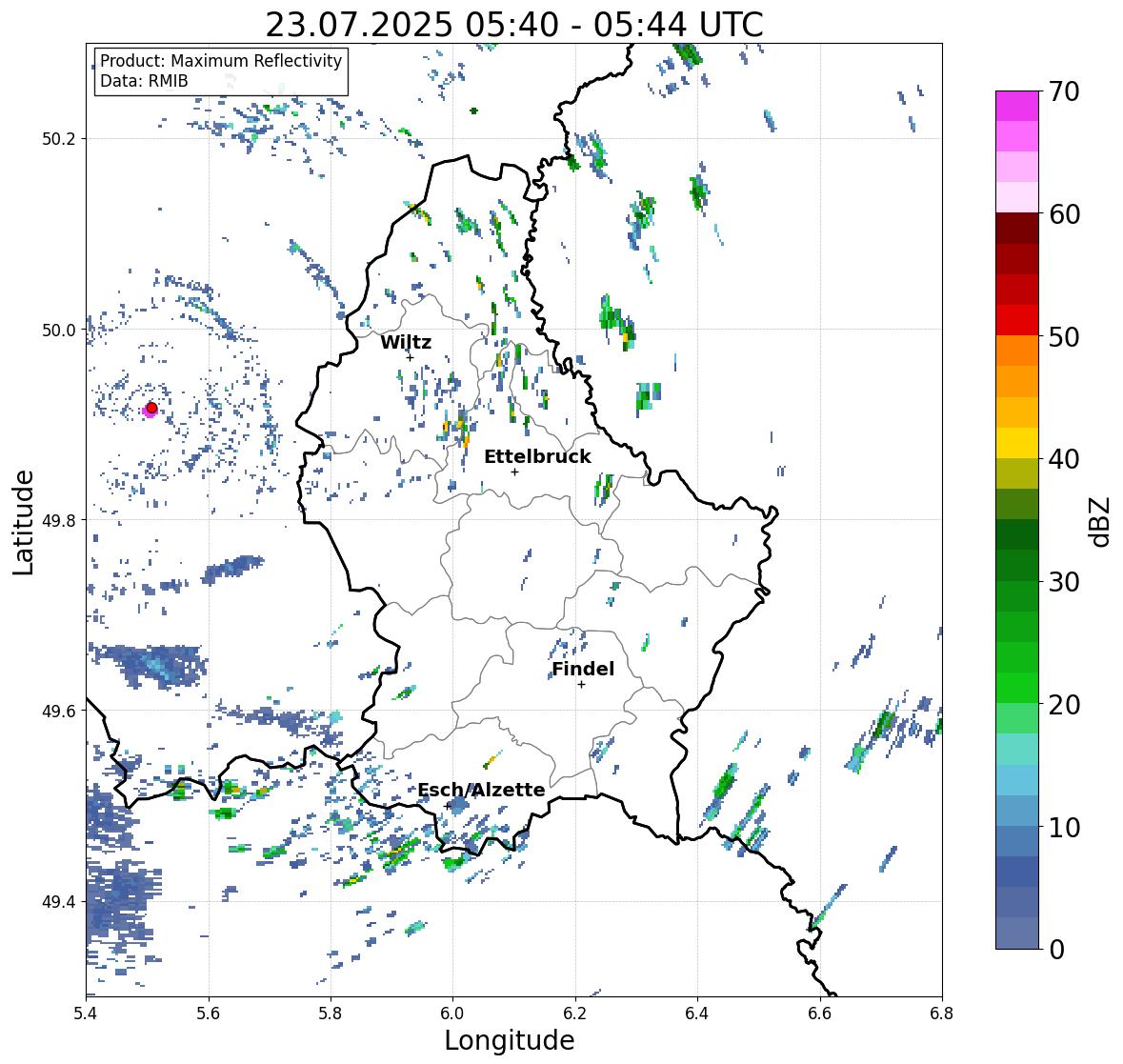This screenshot has width=1123, height=1064.
Task: Click the 6.6 longitude tick label
Action: [x=820, y=1014]
